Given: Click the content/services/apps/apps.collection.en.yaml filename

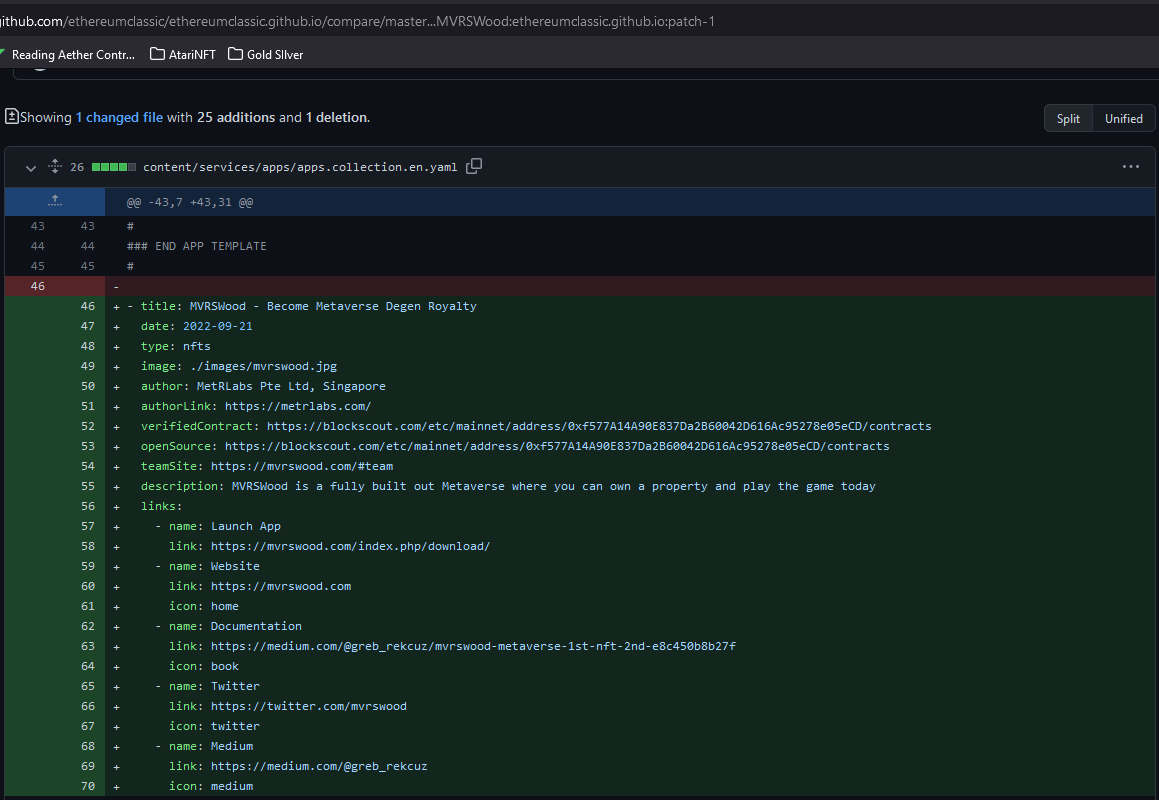Looking at the screenshot, I should tap(300, 167).
